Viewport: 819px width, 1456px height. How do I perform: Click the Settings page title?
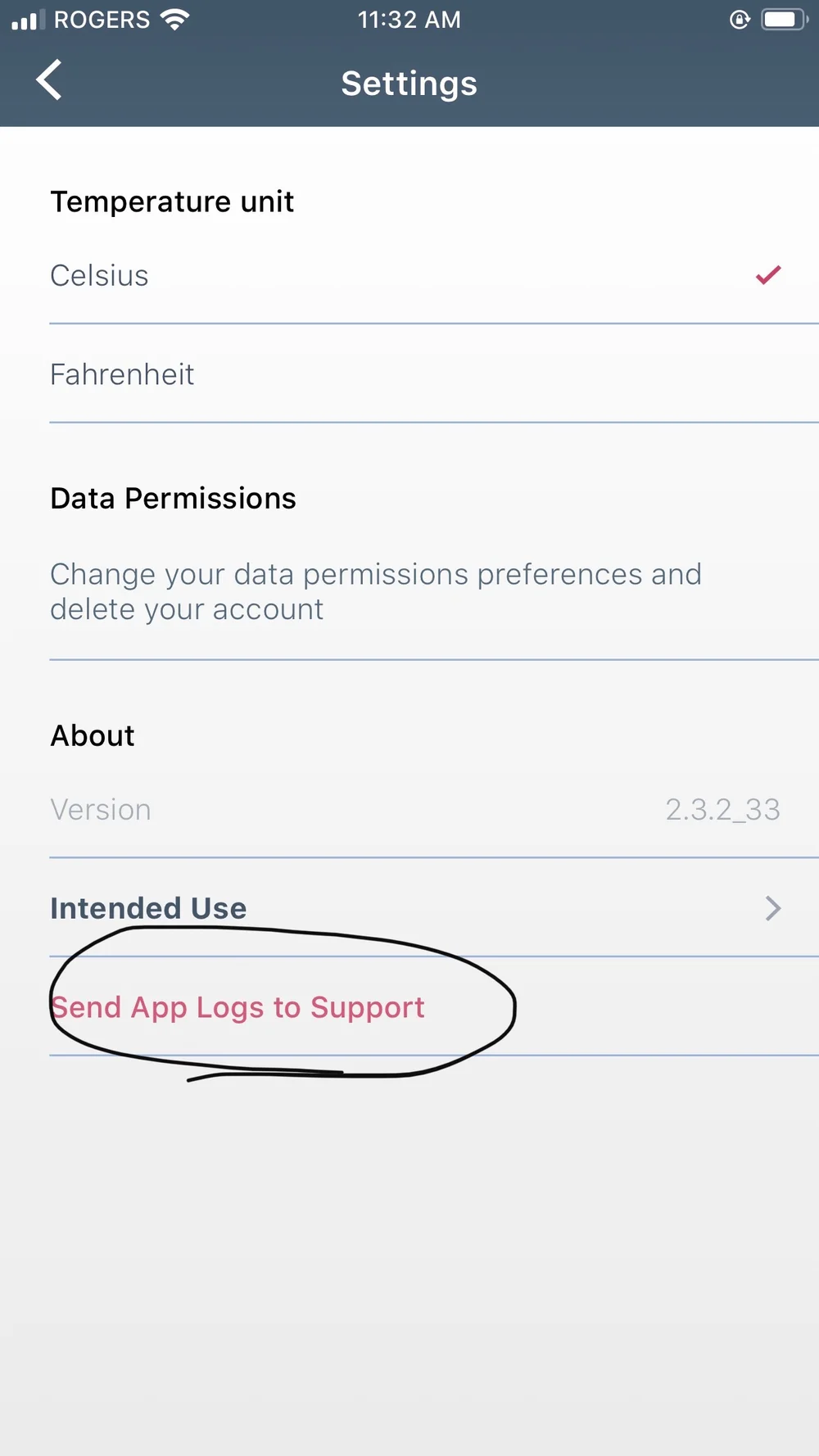pos(409,84)
